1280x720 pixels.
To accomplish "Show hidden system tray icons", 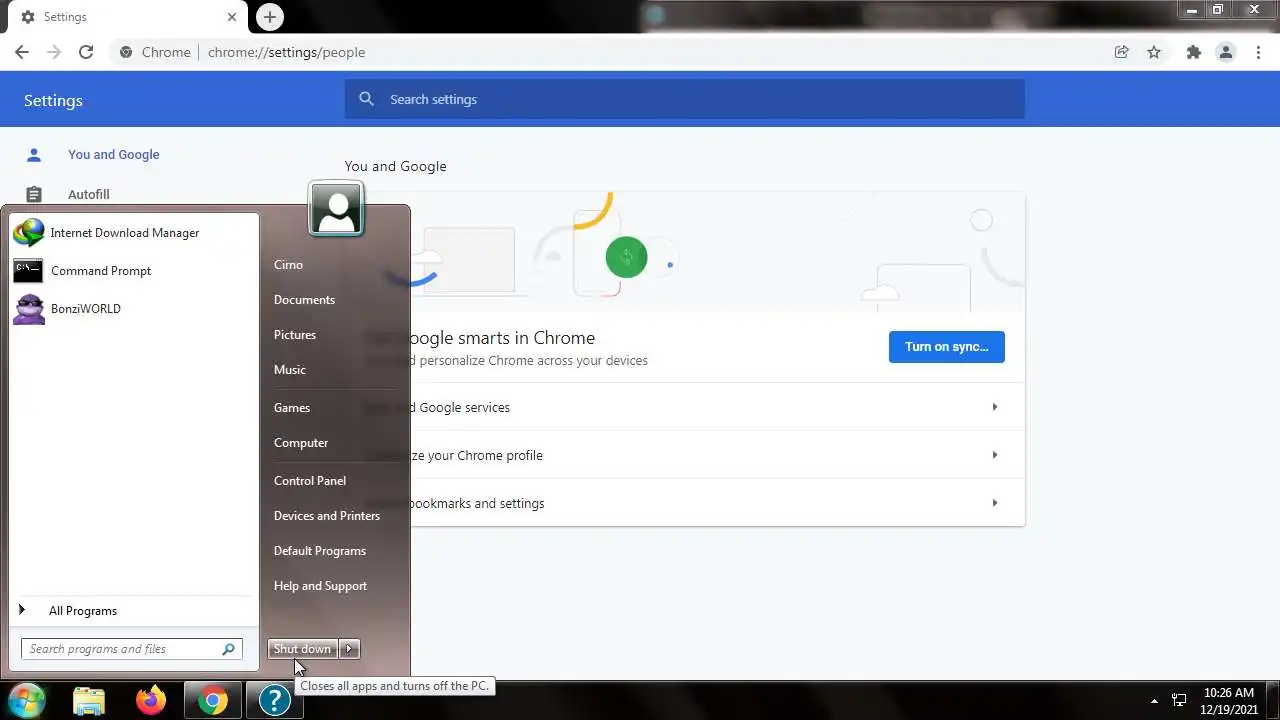I will pos(1154,701).
